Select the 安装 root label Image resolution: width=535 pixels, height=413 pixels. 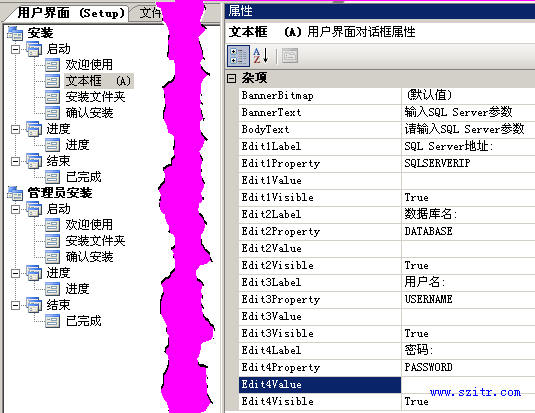[40, 33]
